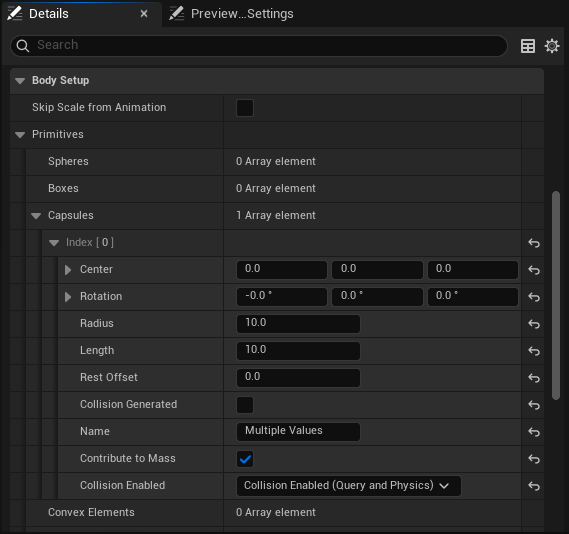Reset Collision Generated to default arrow

coord(534,404)
